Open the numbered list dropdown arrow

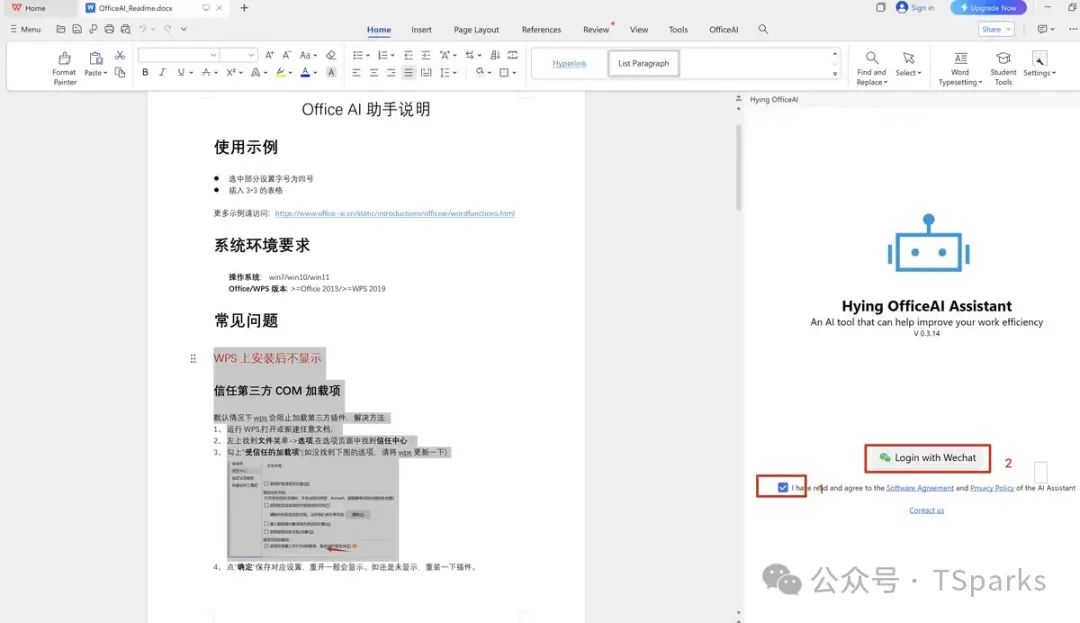(x=393, y=55)
